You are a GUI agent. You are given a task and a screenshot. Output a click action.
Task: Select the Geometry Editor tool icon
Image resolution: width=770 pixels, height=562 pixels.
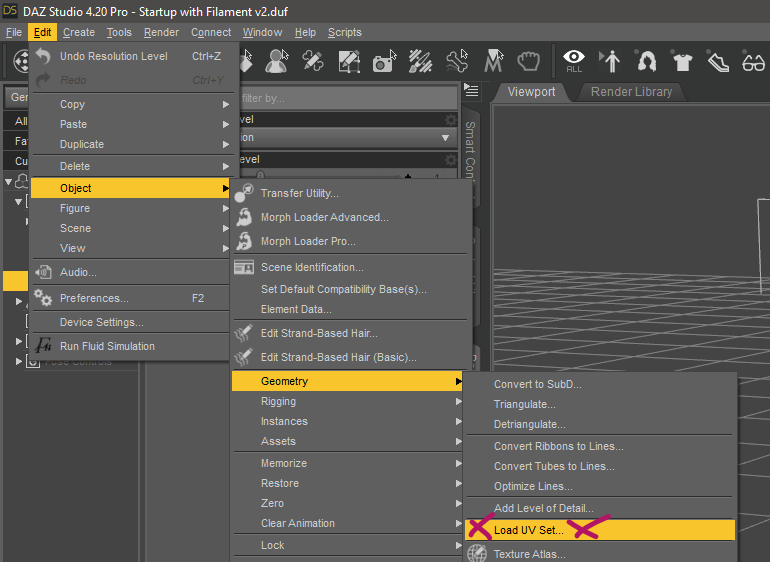pyautogui.click(x=349, y=61)
